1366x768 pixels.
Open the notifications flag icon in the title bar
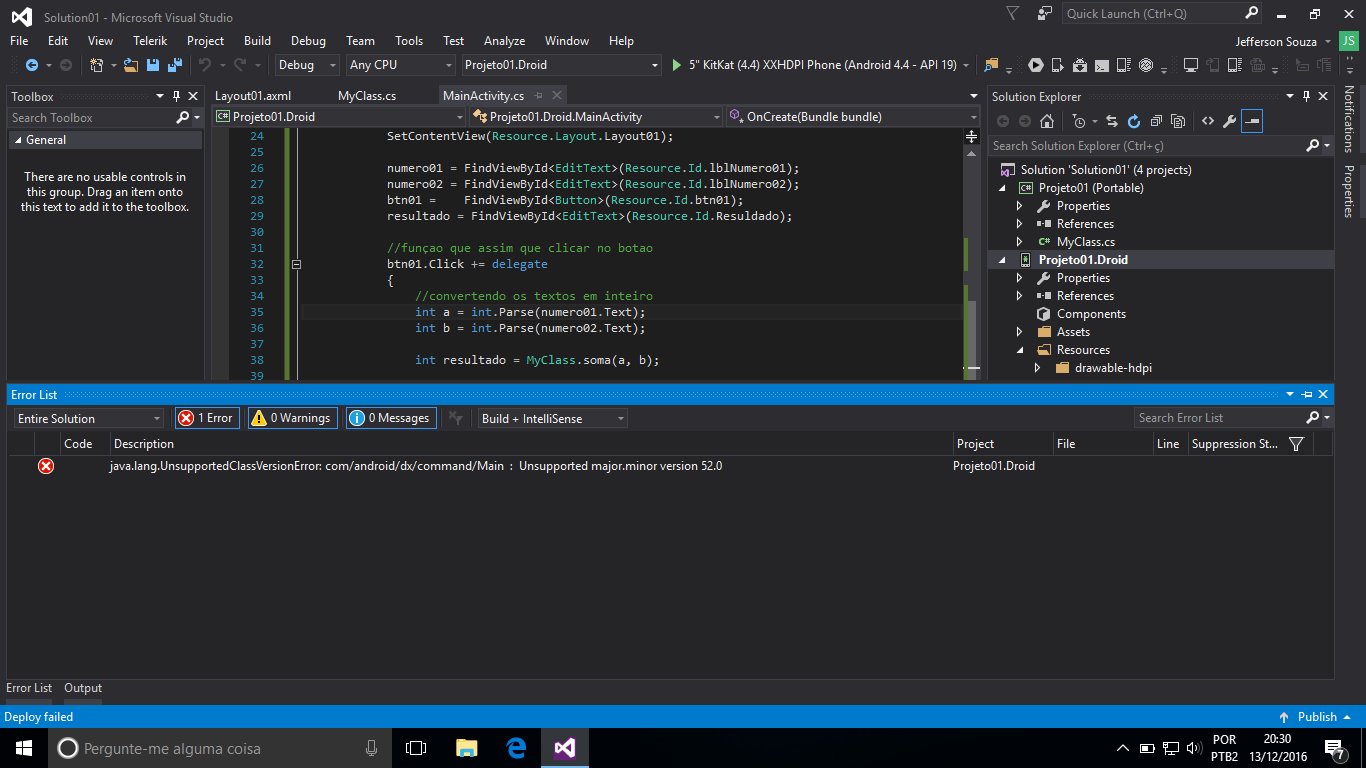tap(1012, 13)
